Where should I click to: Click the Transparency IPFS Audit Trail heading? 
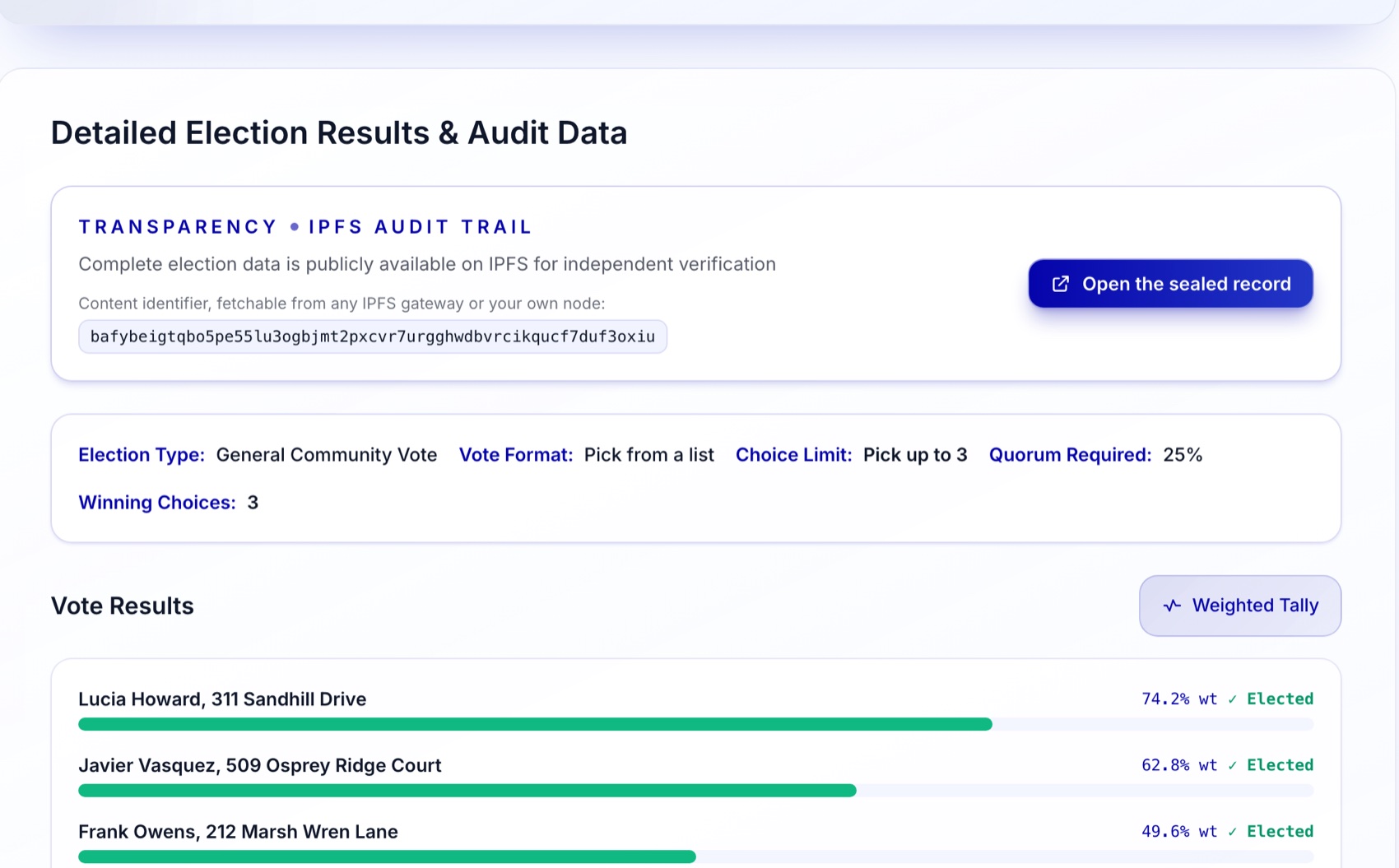point(305,227)
